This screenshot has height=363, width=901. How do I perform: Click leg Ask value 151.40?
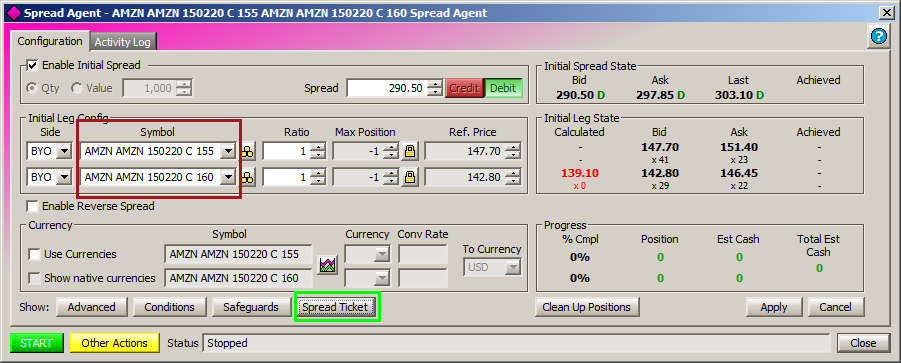coord(738,147)
